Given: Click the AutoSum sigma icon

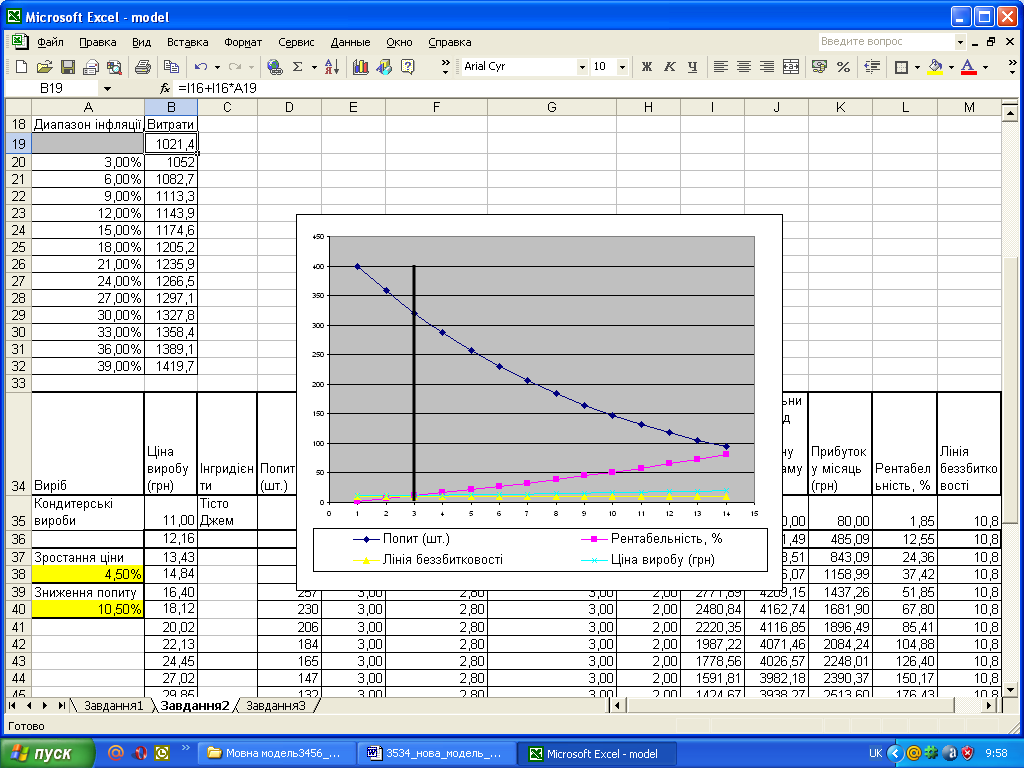Looking at the screenshot, I should coord(297,67).
